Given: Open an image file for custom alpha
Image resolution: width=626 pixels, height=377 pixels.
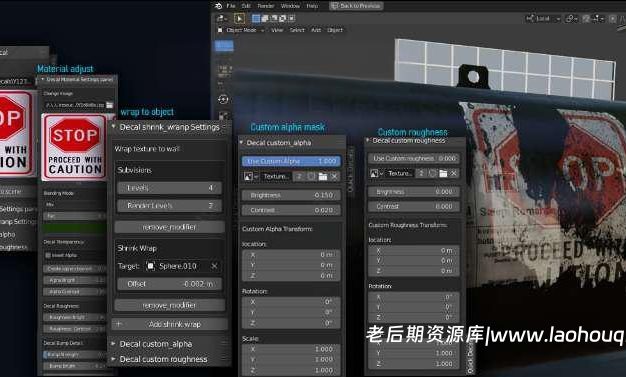Looking at the screenshot, I should click(x=323, y=177).
